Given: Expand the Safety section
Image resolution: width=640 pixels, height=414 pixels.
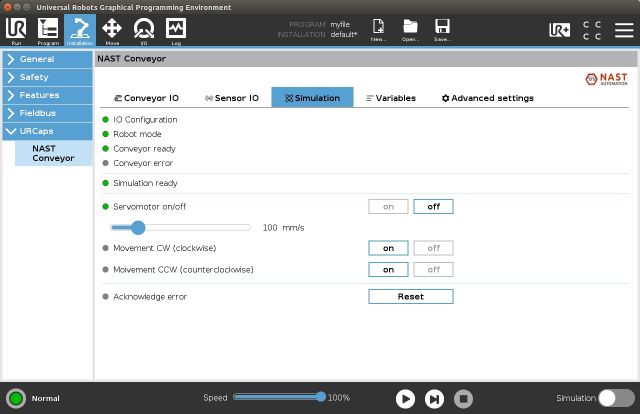Looking at the screenshot, I should tap(46, 77).
